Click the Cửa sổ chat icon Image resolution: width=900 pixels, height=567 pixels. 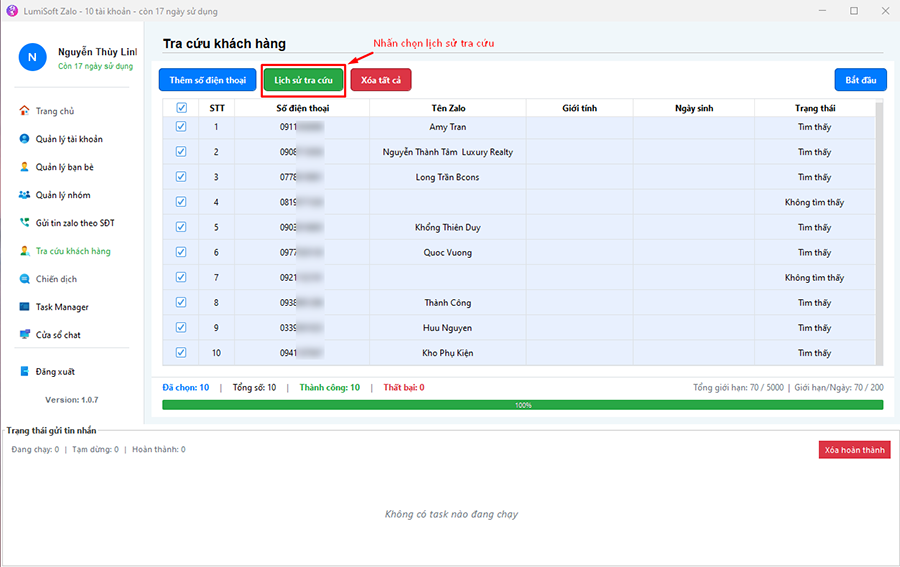[24, 335]
